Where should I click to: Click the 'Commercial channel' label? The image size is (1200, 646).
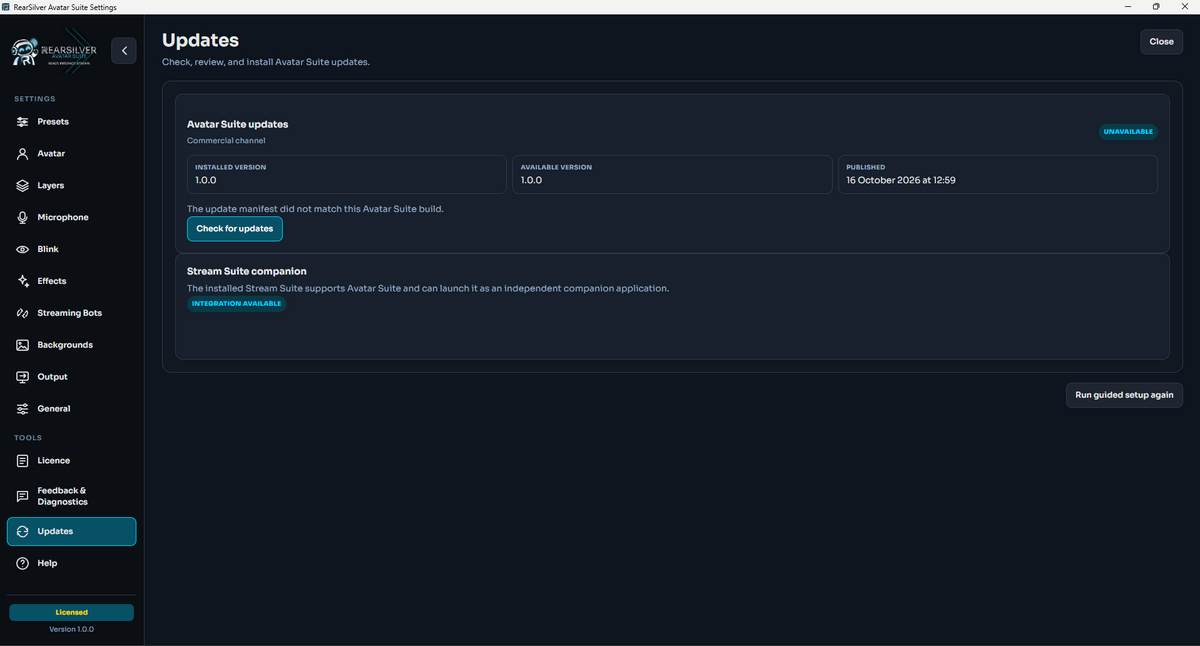click(x=226, y=141)
